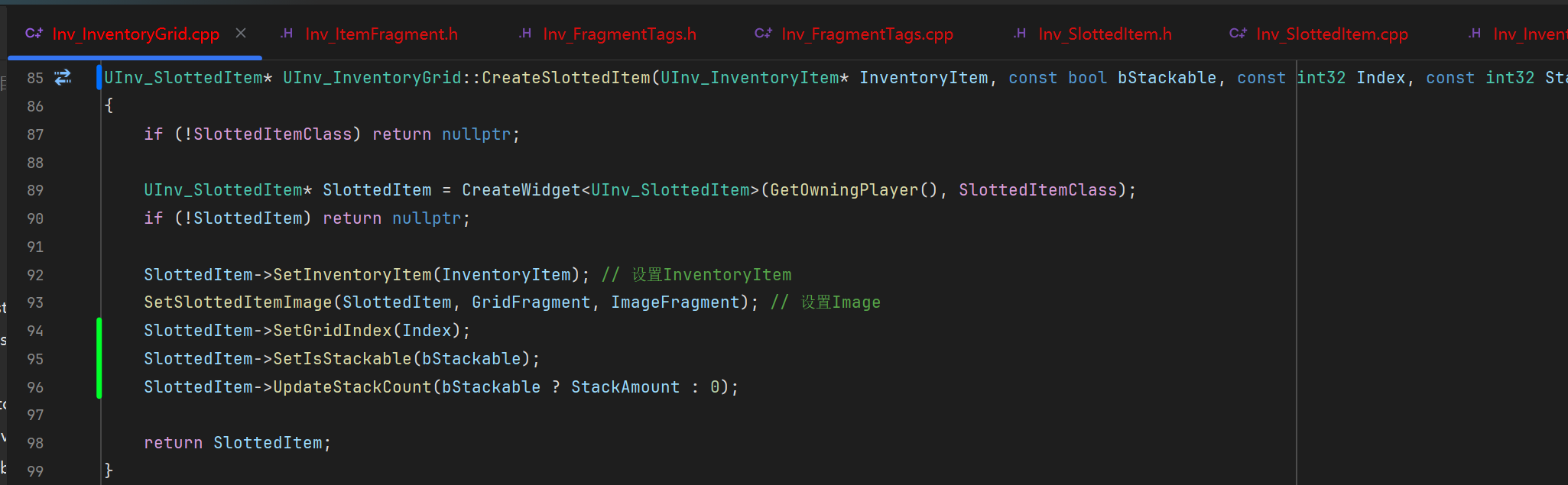
Task: Click SlottedItemClass in the line 87 condition
Action: tap(273, 134)
